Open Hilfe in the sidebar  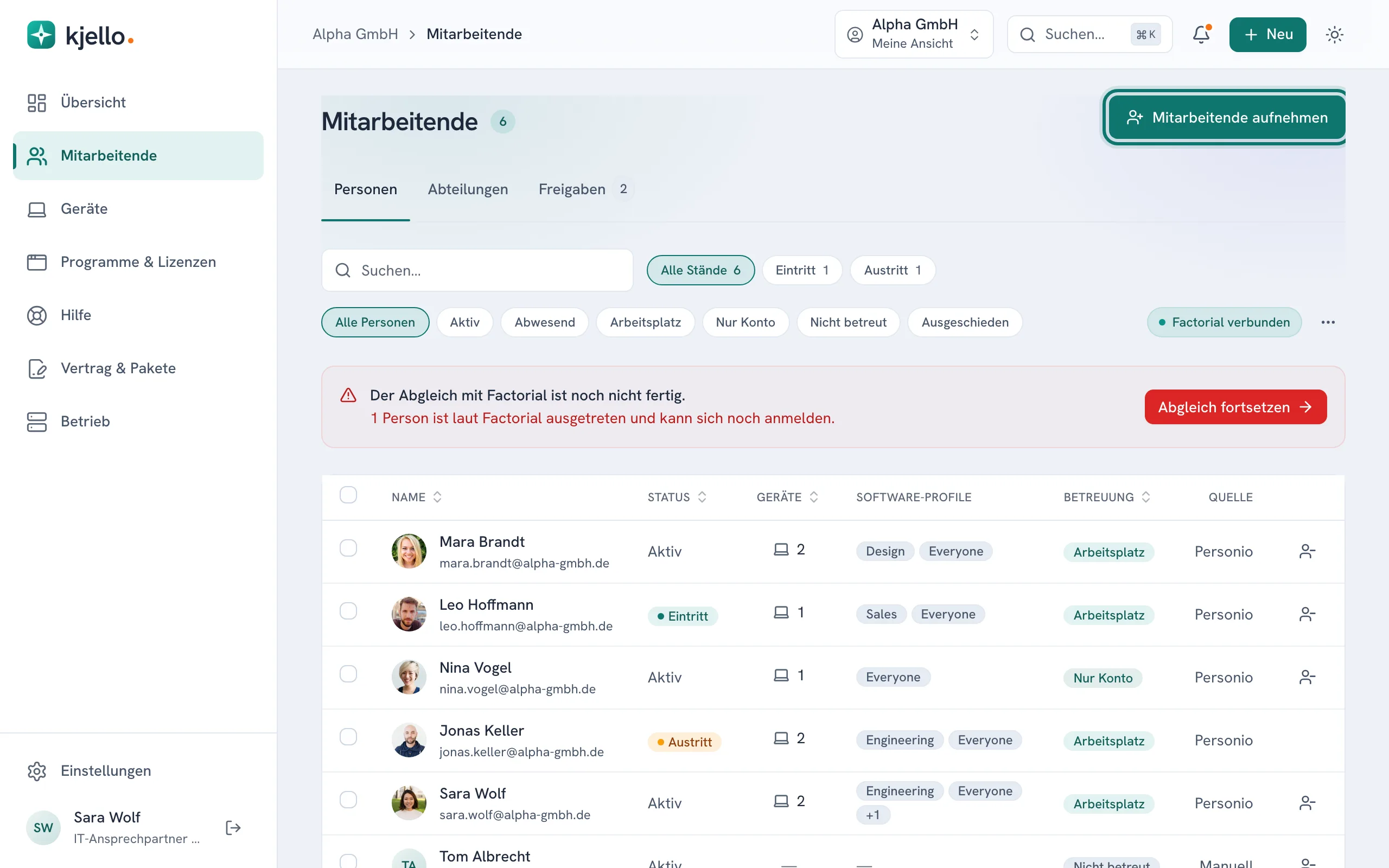[138, 315]
